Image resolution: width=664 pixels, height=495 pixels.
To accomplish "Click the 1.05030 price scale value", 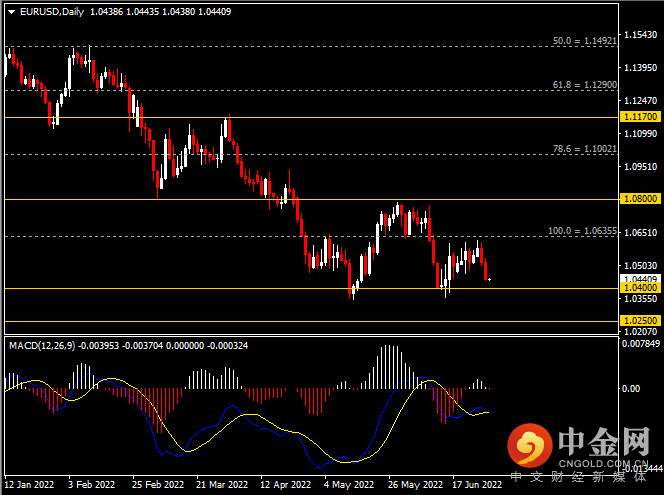I will (x=641, y=265).
